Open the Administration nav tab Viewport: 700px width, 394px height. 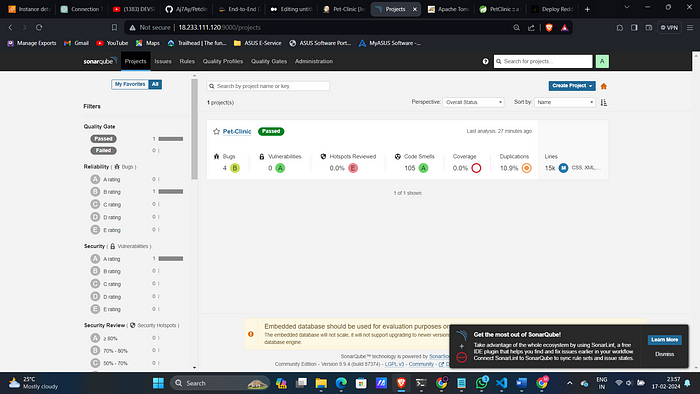tap(314, 61)
